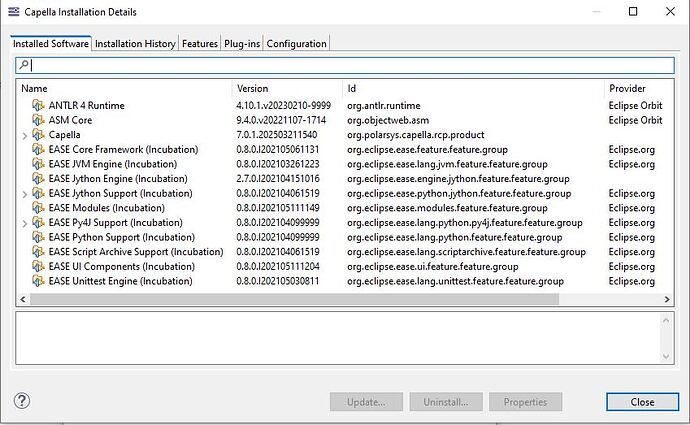Click the Capella product icon

click(38, 135)
